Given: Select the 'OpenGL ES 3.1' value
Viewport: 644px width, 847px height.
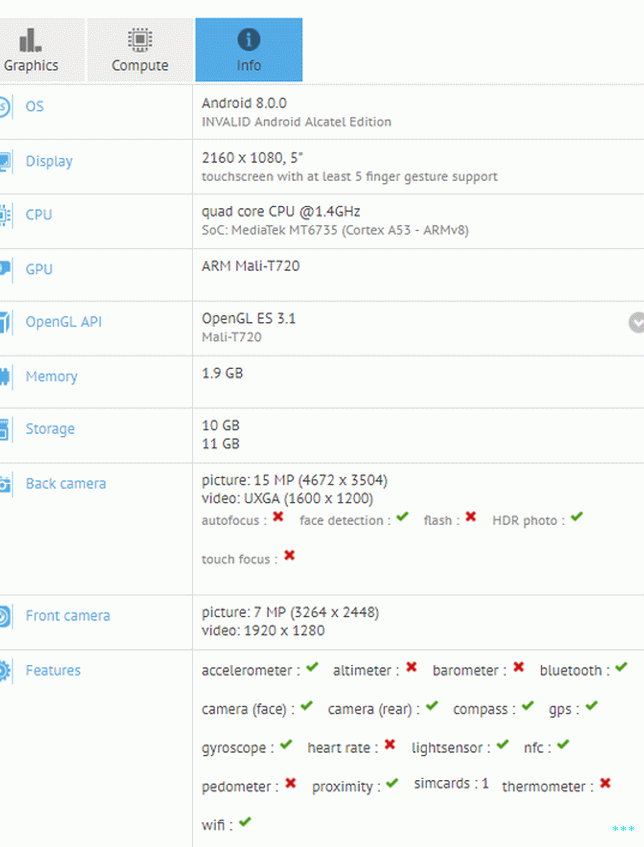Looking at the screenshot, I should (x=249, y=318).
